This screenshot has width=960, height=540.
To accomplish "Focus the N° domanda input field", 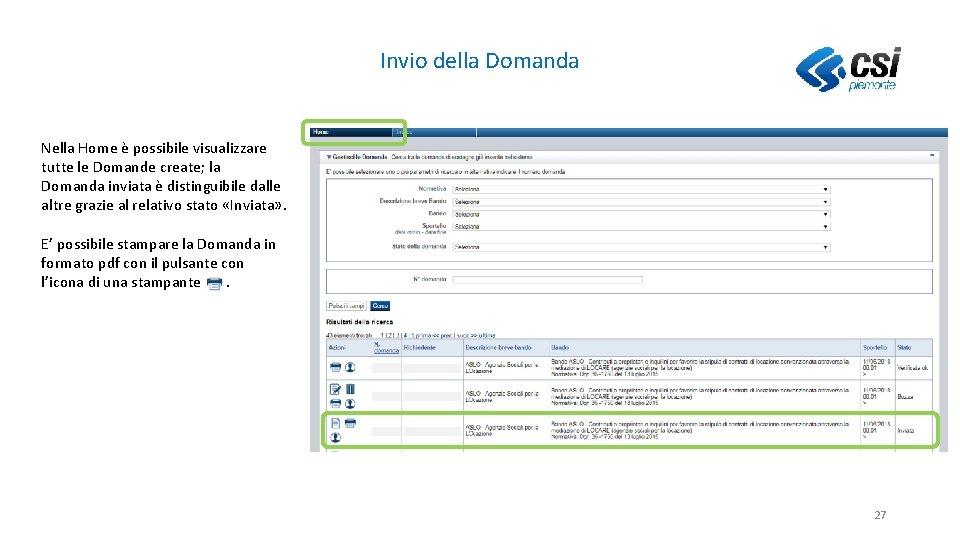I will click(x=547, y=280).
